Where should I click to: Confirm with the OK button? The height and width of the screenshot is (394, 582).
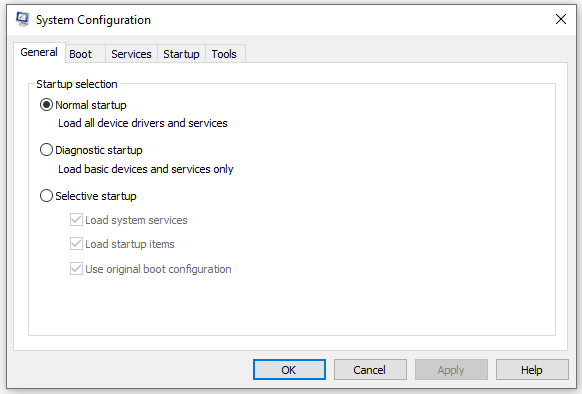289,369
